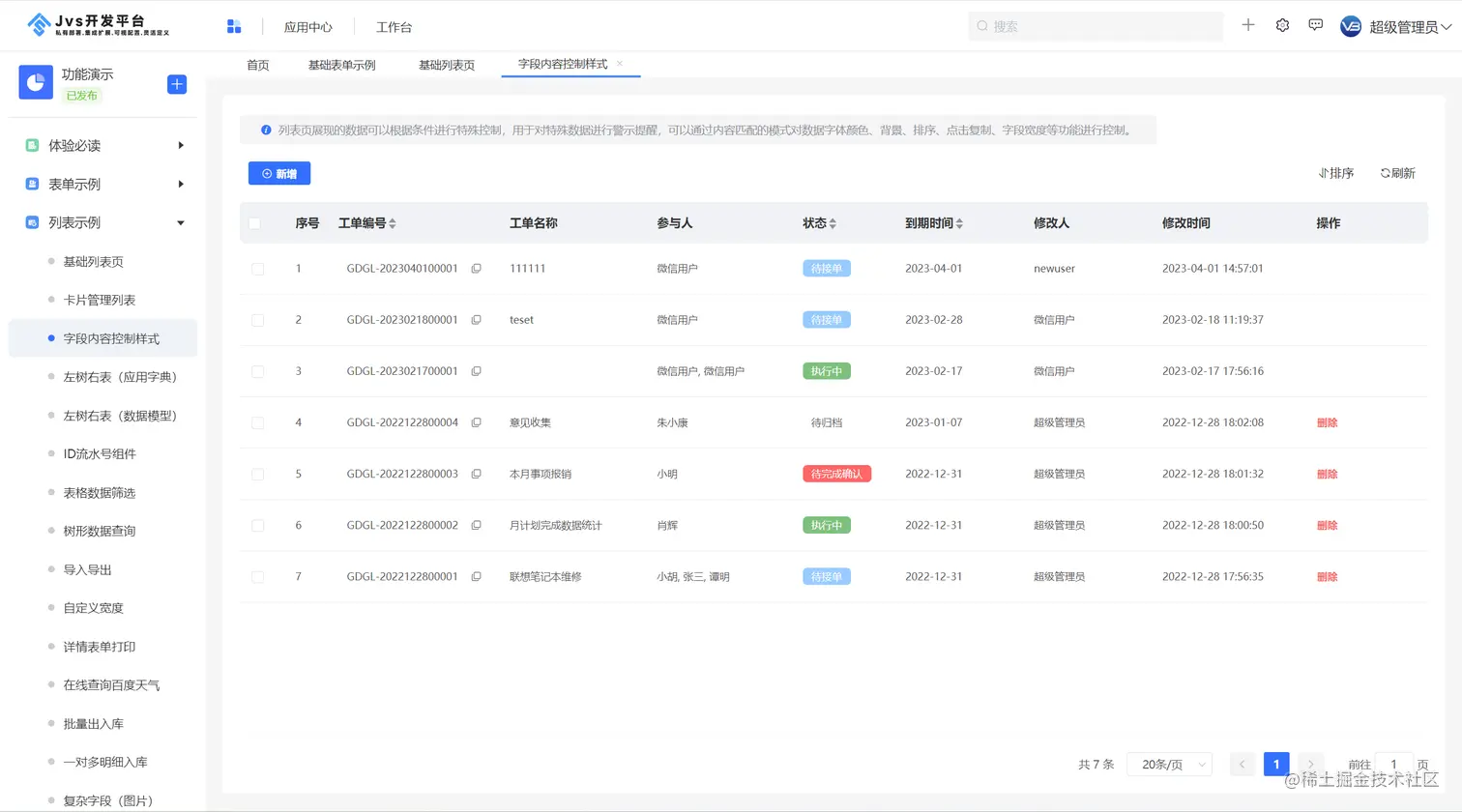1462x812 pixels.
Task: Check the checkbox for 本月事项报销 row
Action: pyautogui.click(x=257, y=474)
